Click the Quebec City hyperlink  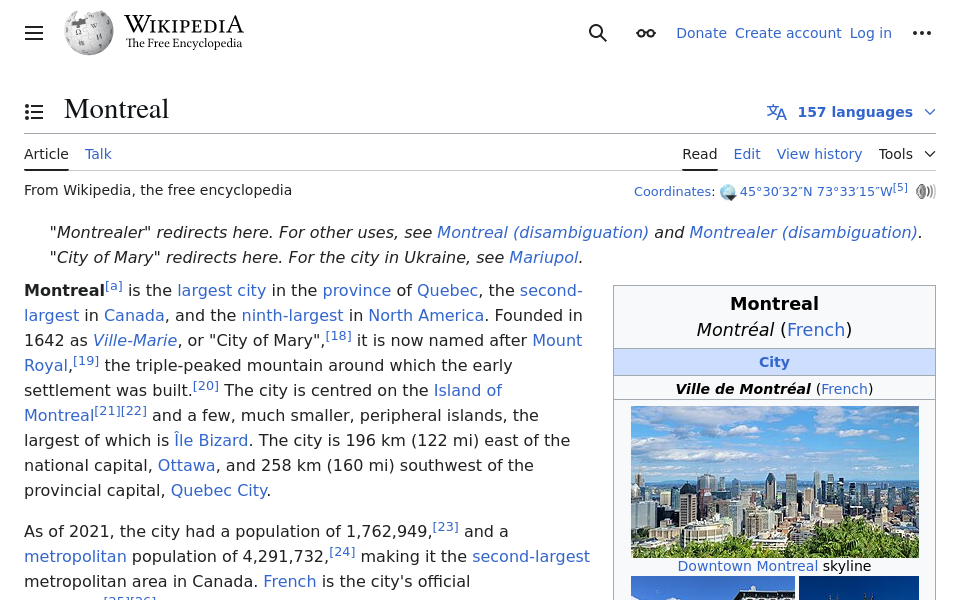click(219, 490)
